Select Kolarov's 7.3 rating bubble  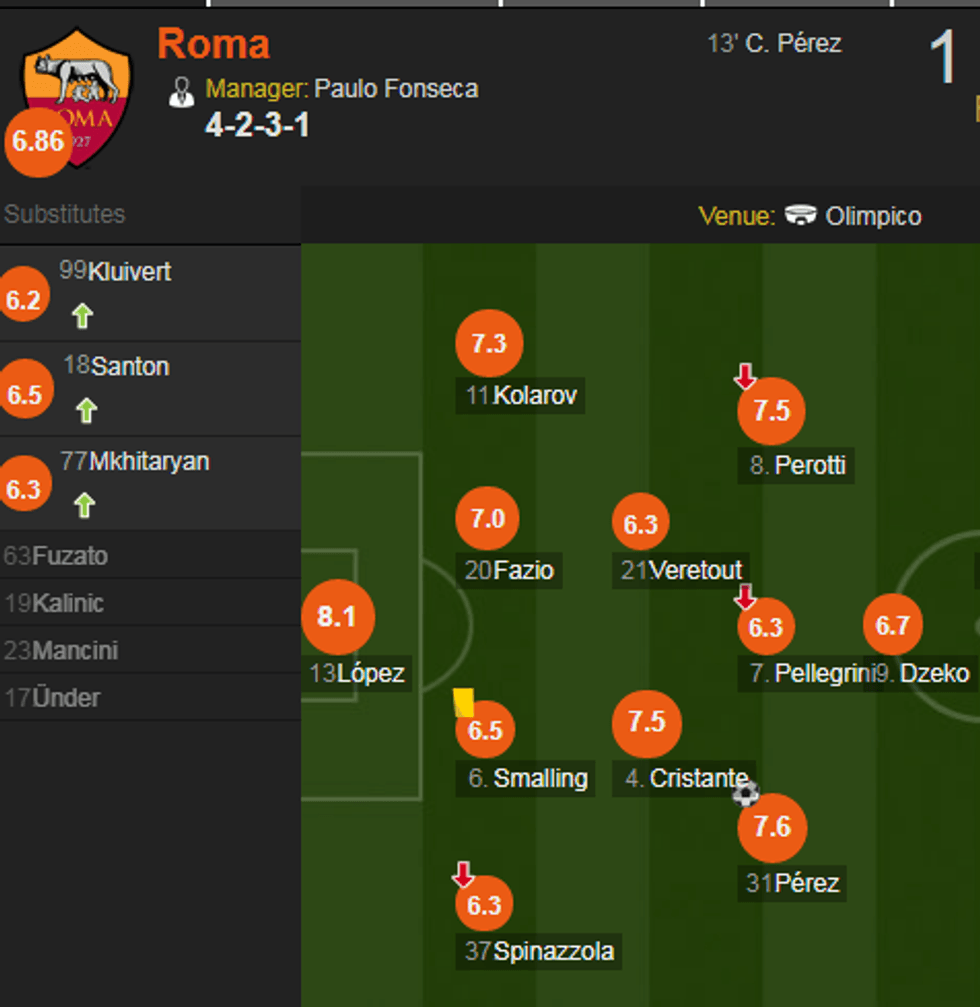pyautogui.click(x=489, y=344)
